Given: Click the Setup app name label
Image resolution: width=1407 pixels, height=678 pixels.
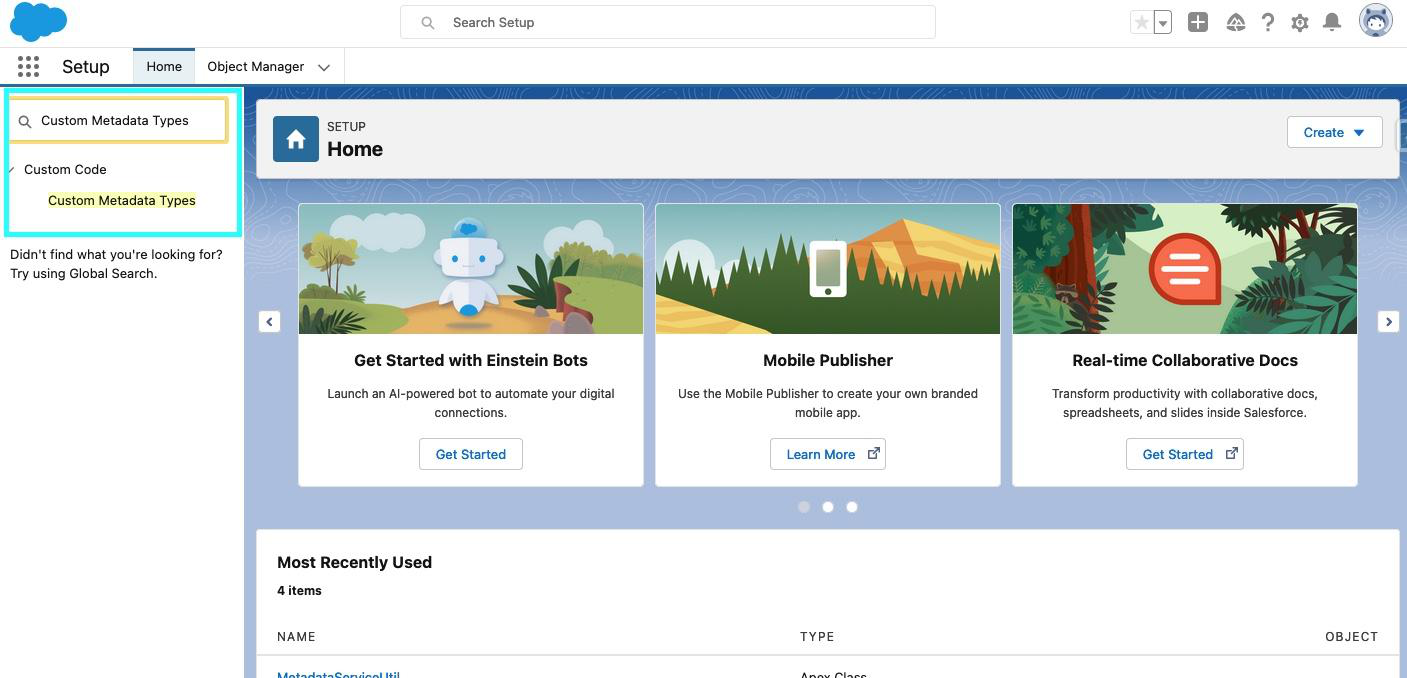Looking at the screenshot, I should 86,67.
